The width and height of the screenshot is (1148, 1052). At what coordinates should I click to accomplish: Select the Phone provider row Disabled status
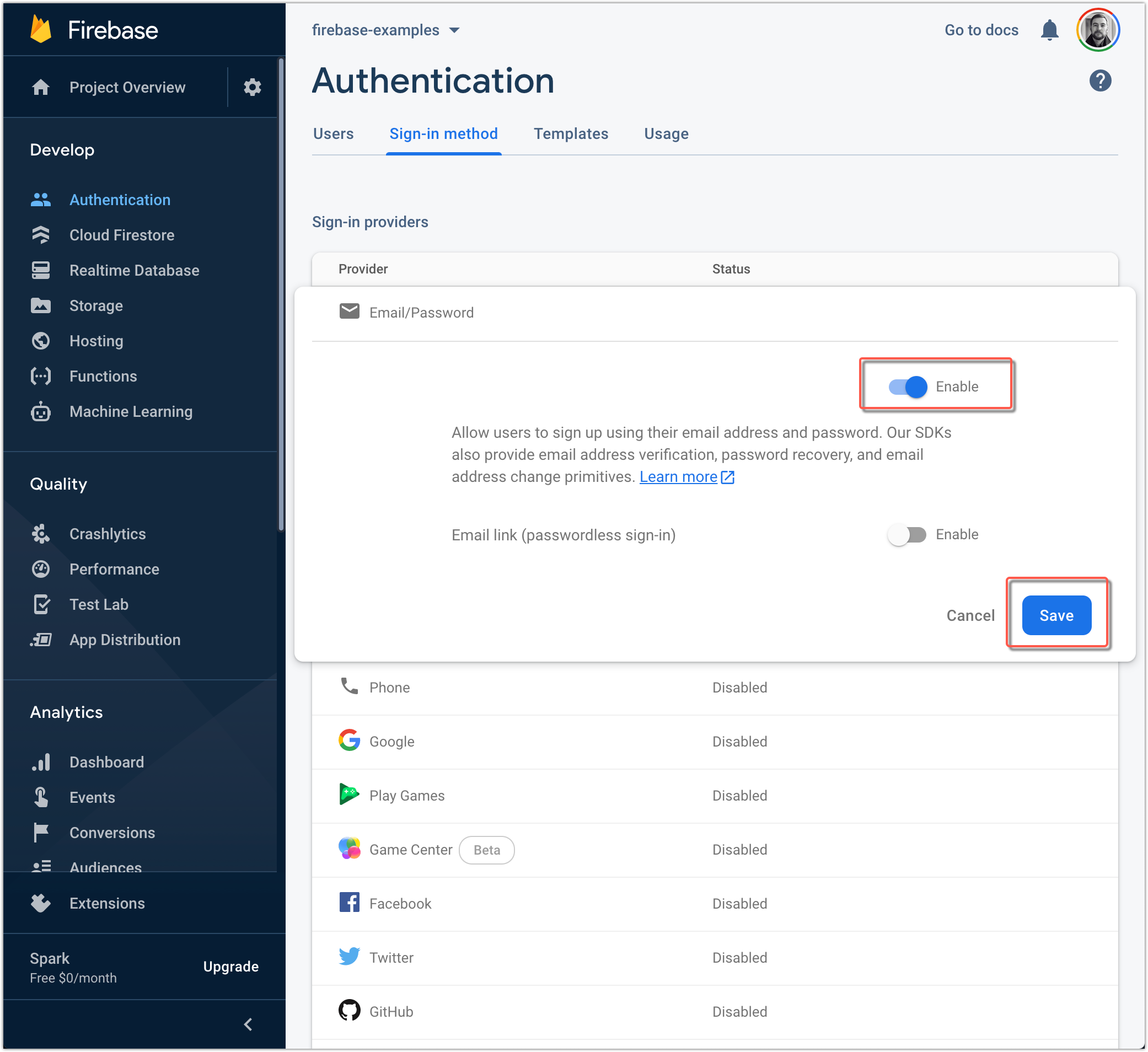740,688
